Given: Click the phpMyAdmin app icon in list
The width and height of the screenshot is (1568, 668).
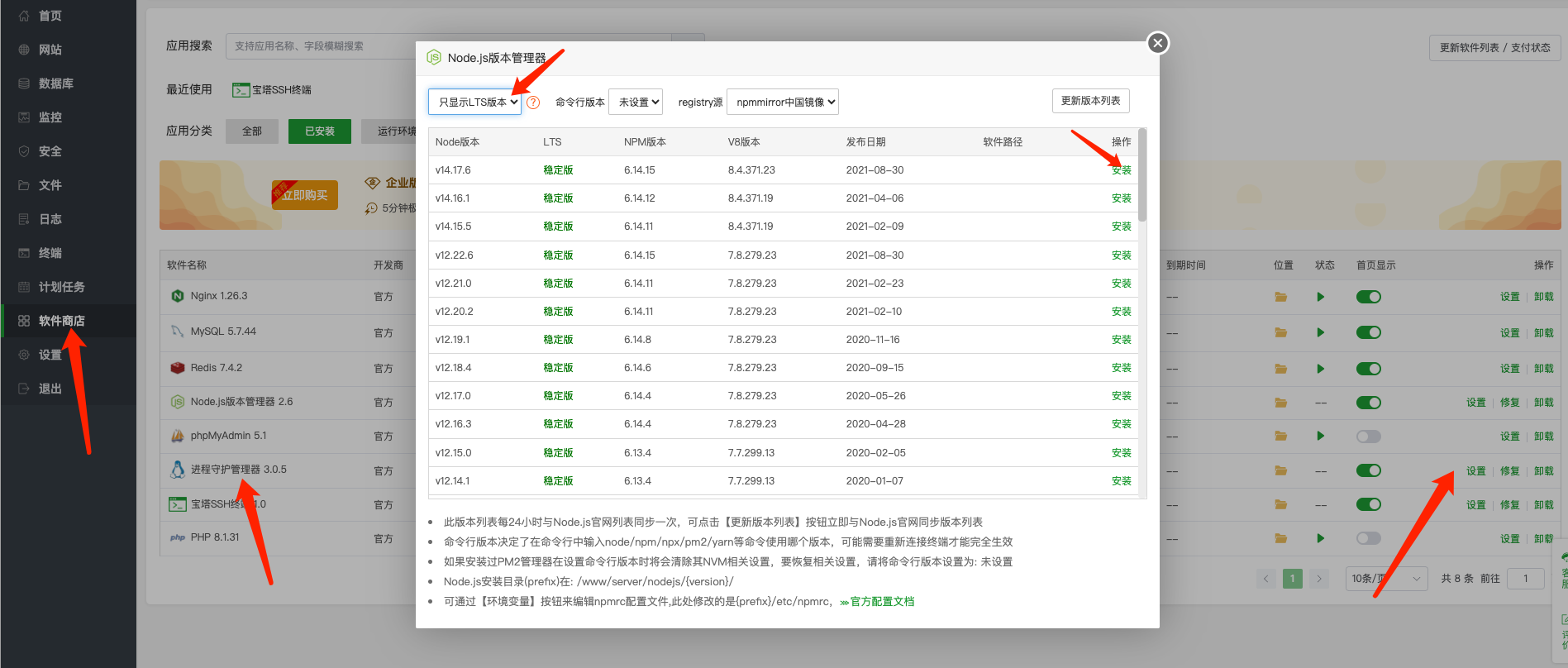Looking at the screenshot, I should click(x=177, y=436).
